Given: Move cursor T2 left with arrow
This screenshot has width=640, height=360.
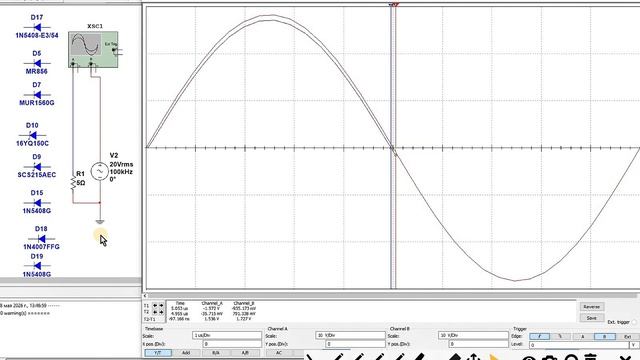Looking at the screenshot, I should coord(155,312).
